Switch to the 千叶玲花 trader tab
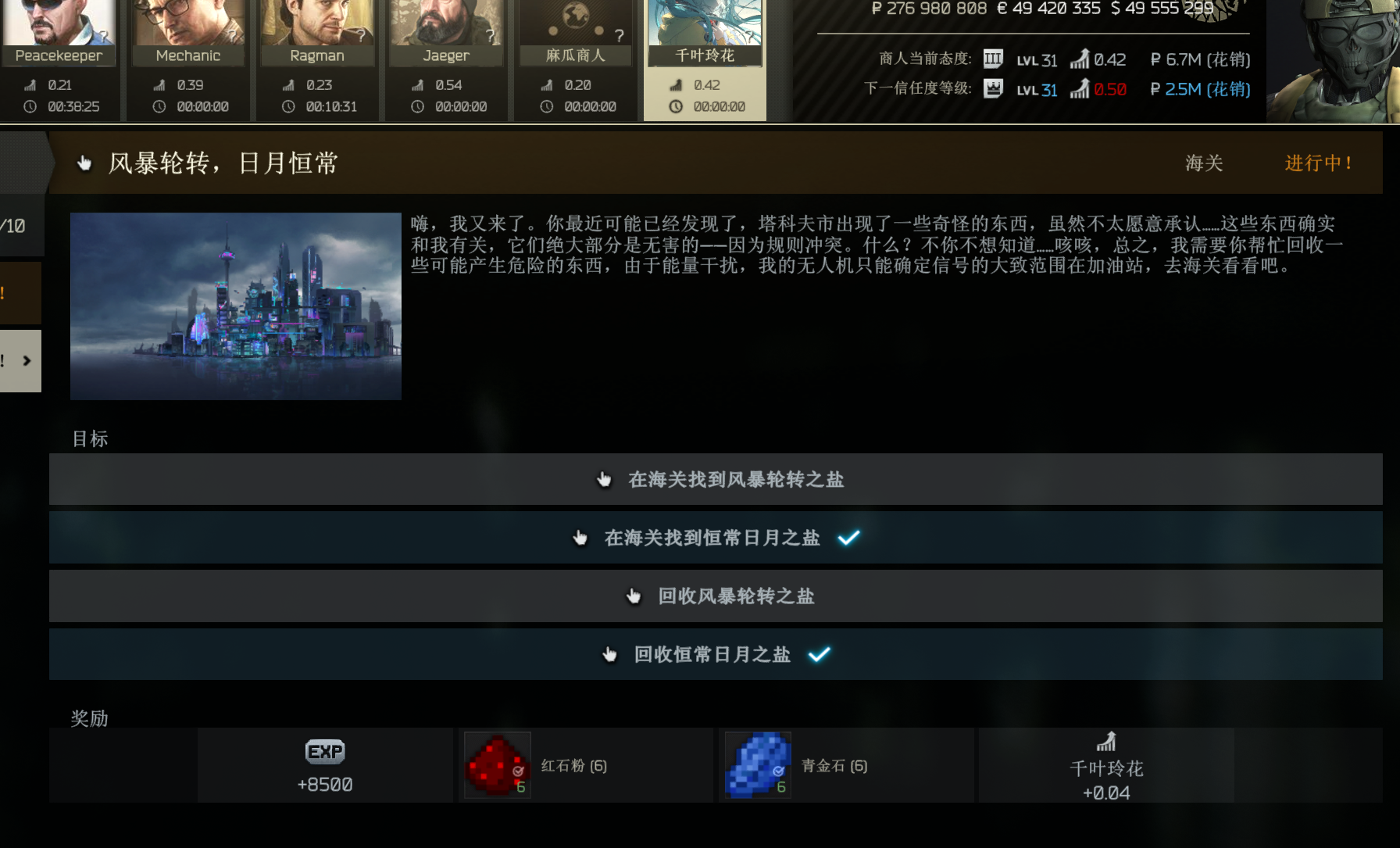 tap(705, 60)
